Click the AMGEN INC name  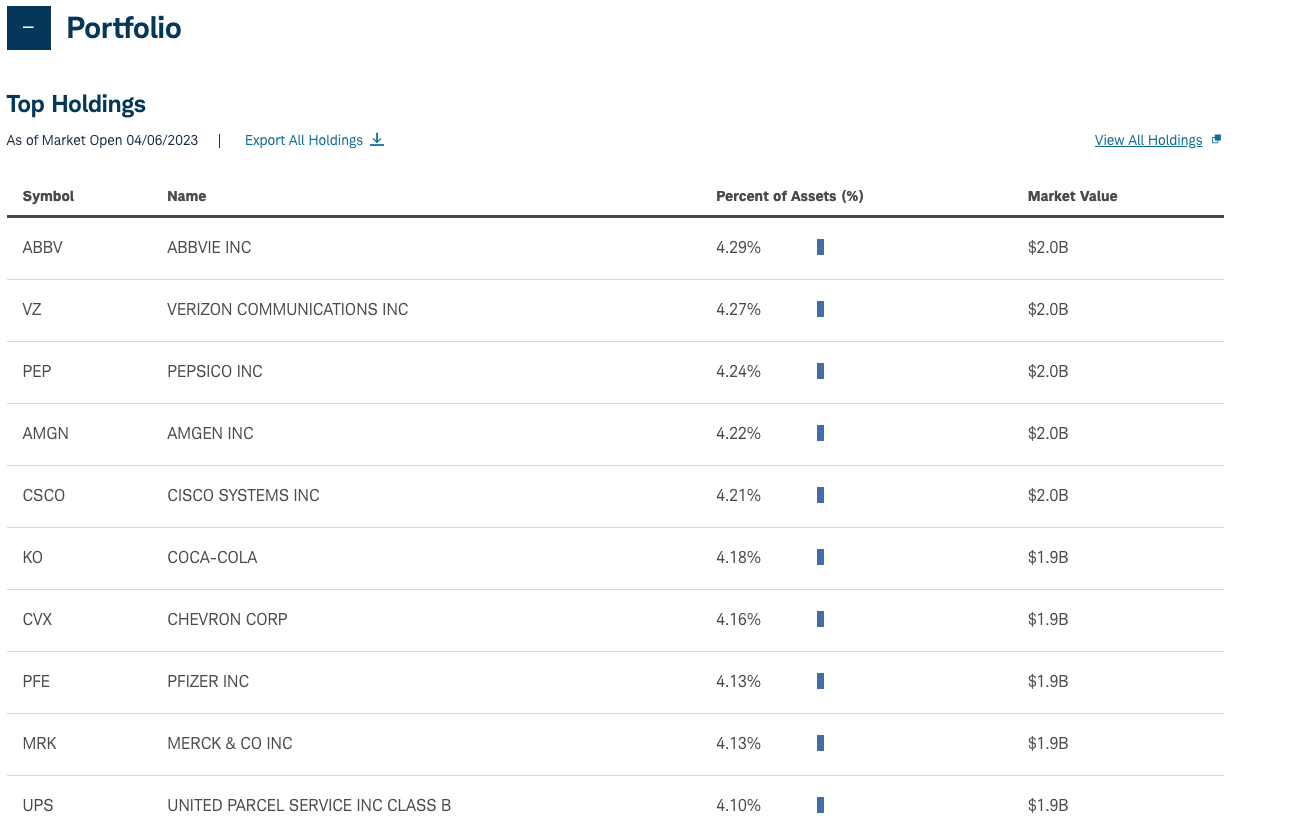tap(210, 433)
